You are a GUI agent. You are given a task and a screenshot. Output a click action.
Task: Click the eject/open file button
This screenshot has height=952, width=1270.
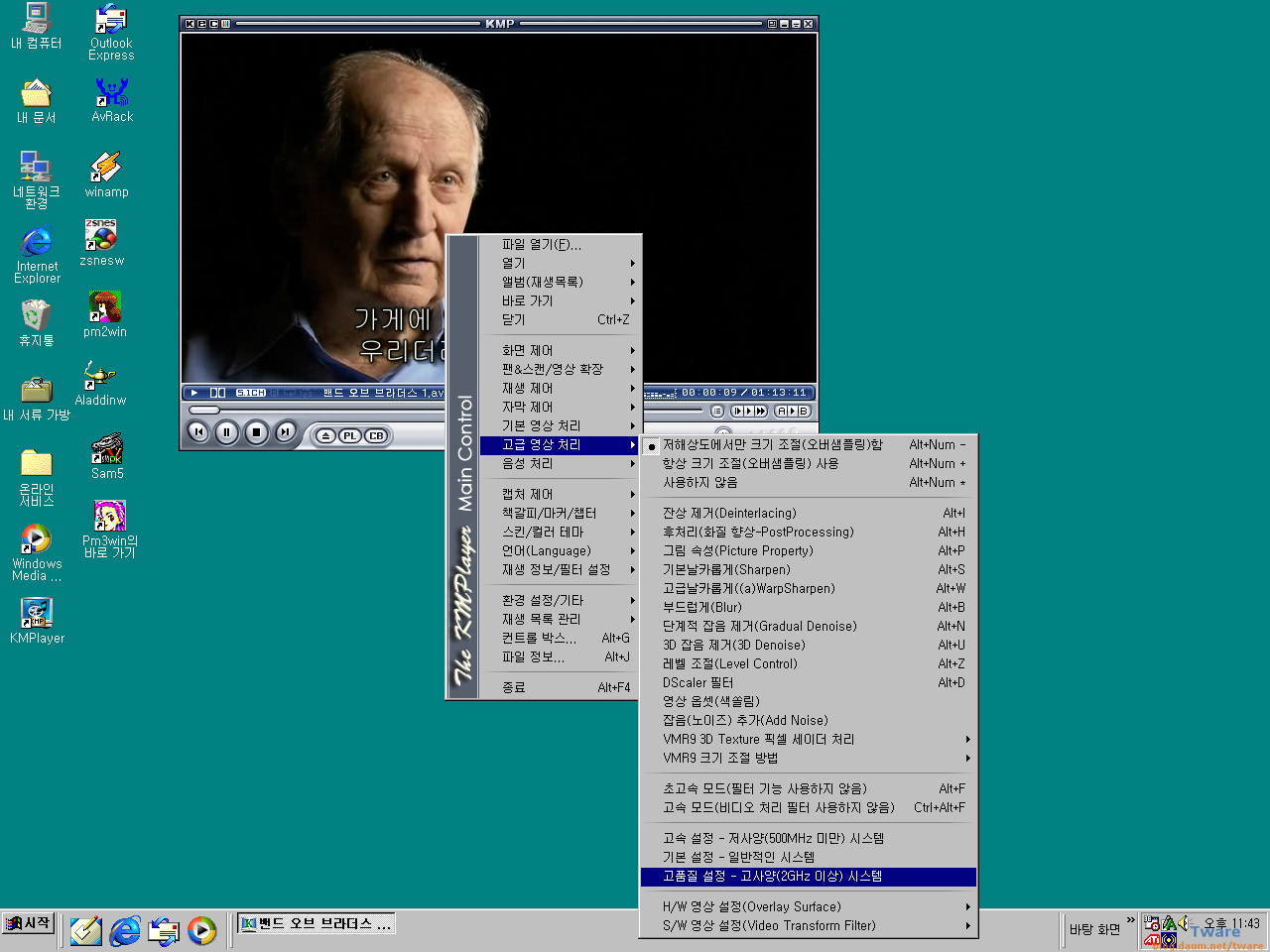(325, 436)
